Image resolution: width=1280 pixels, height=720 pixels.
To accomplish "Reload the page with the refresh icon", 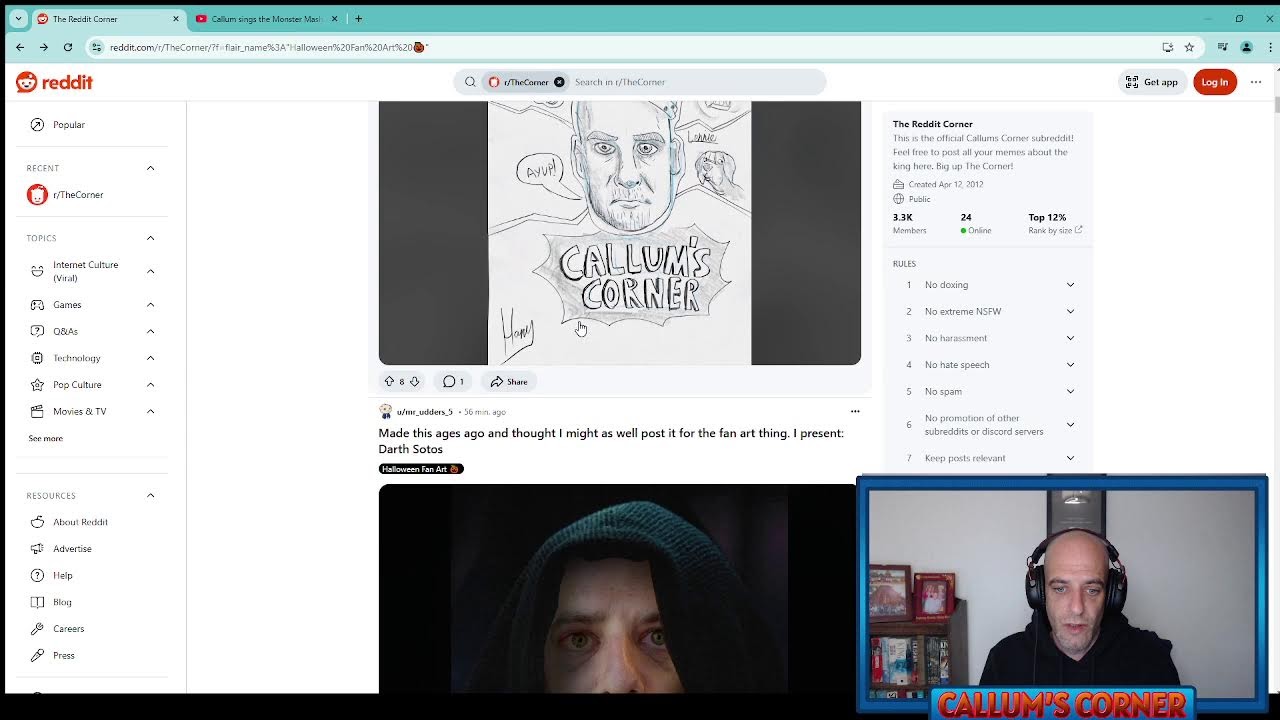I will (x=67, y=47).
